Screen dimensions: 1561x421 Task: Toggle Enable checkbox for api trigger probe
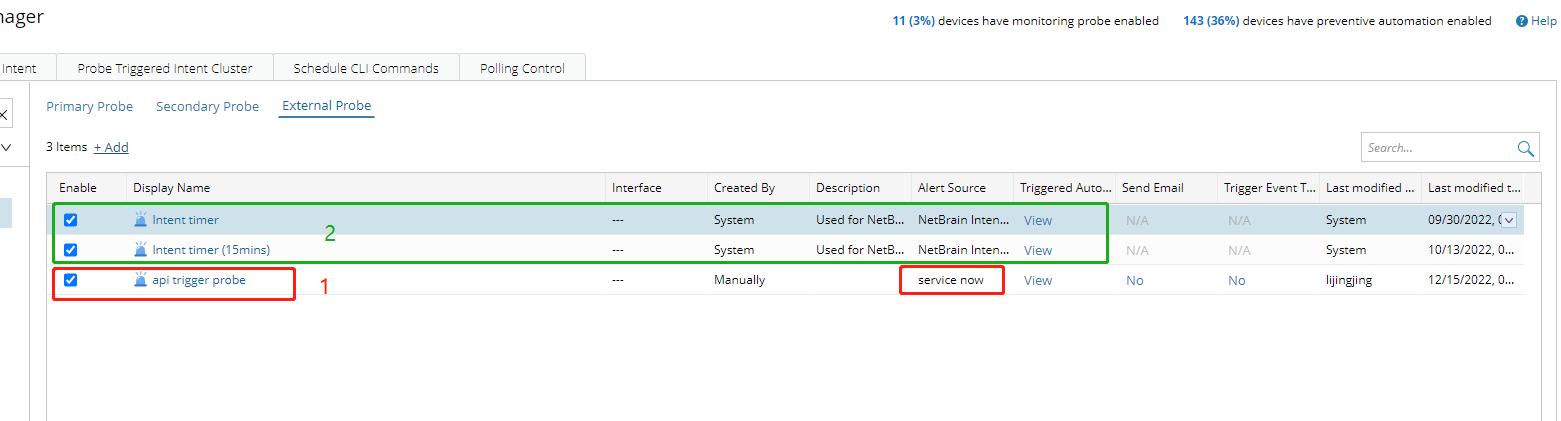pos(71,280)
